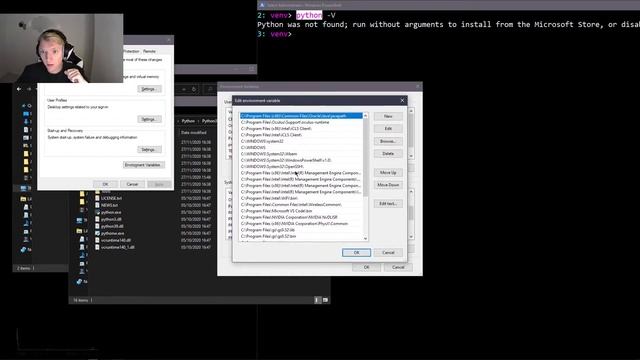
Task: Select the plain C:\WINDOWS entry
Action: pos(301,147)
